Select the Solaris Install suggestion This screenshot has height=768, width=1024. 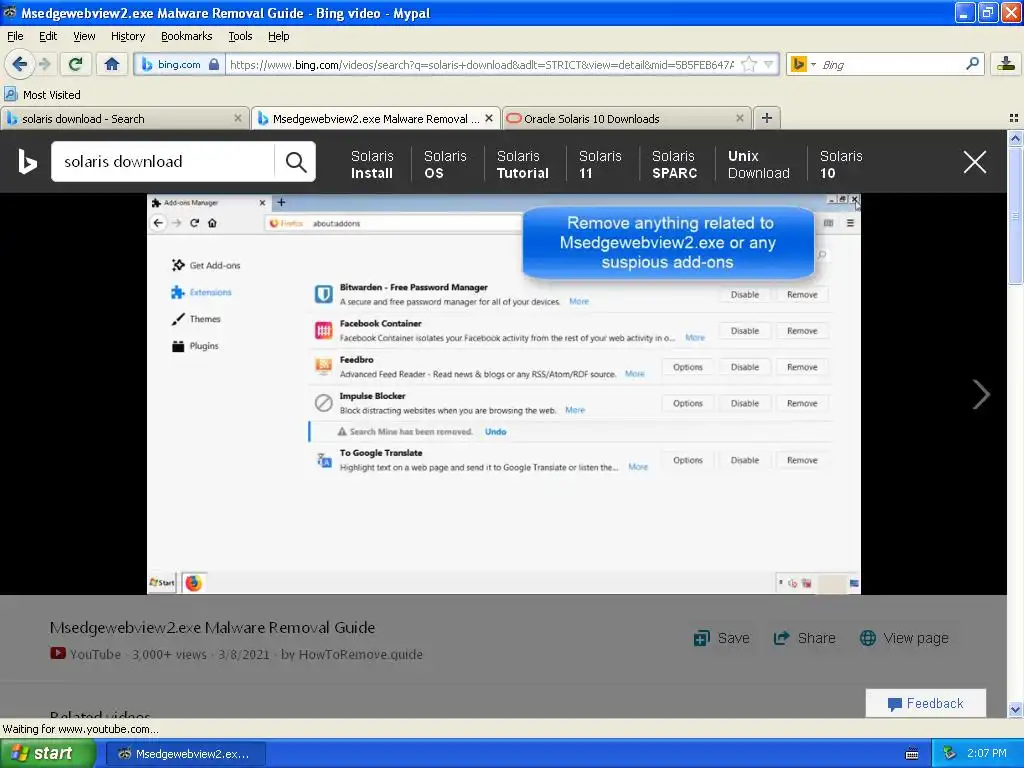[372, 165]
